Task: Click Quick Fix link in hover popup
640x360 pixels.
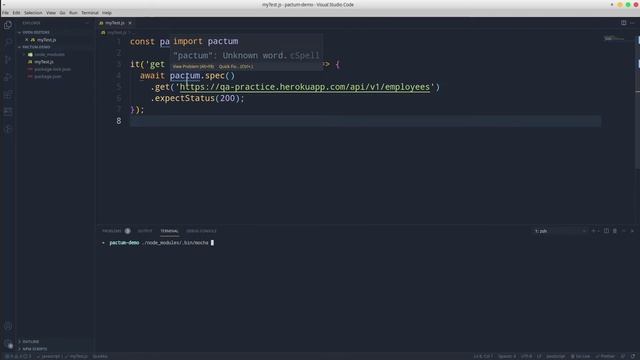Action: [x=236, y=67]
